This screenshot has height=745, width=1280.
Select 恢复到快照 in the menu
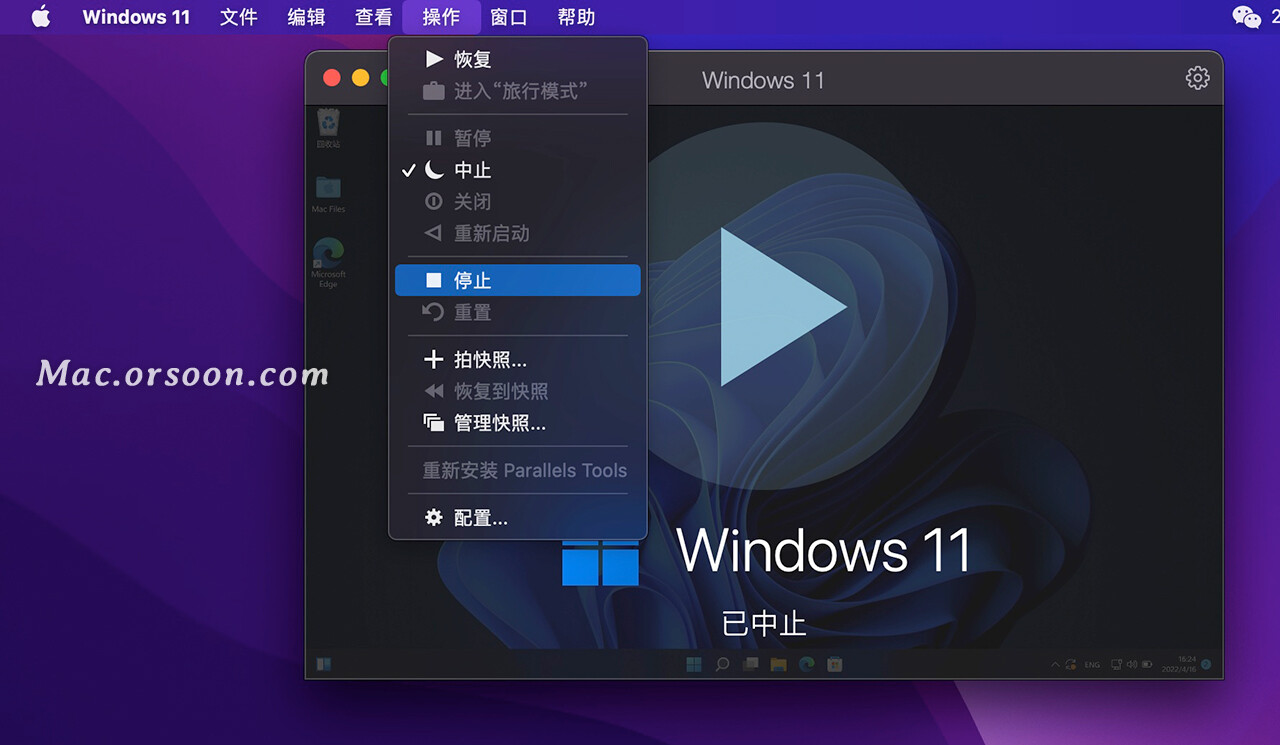tap(518, 391)
